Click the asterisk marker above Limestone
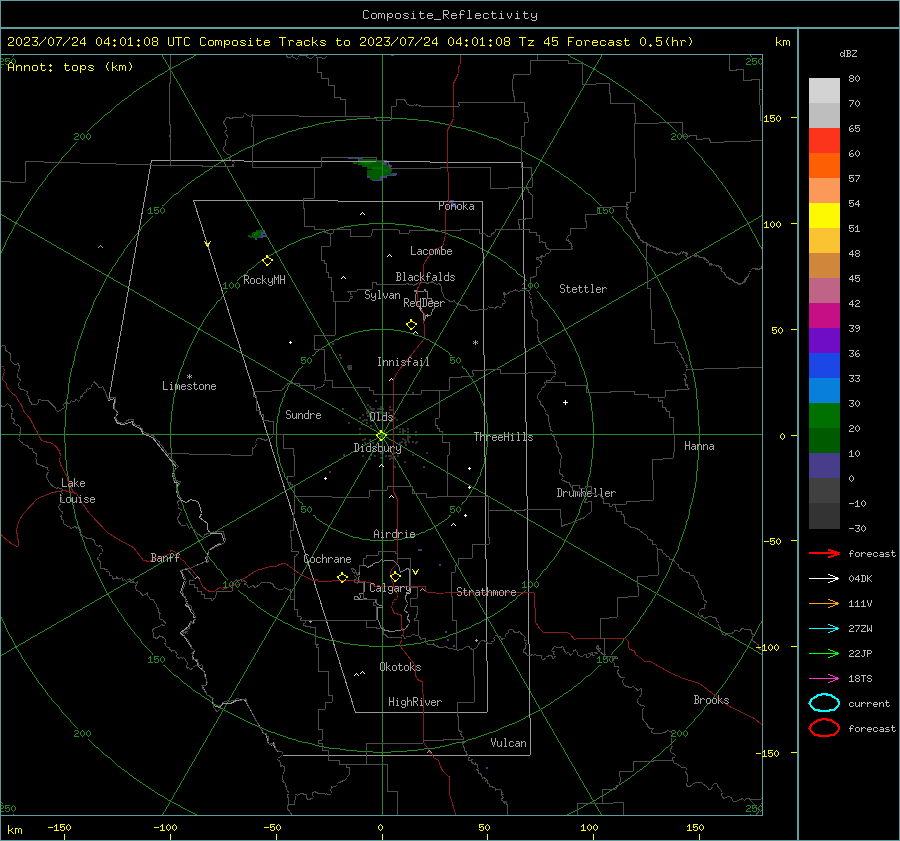The image size is (900, 841). (189, 377)
